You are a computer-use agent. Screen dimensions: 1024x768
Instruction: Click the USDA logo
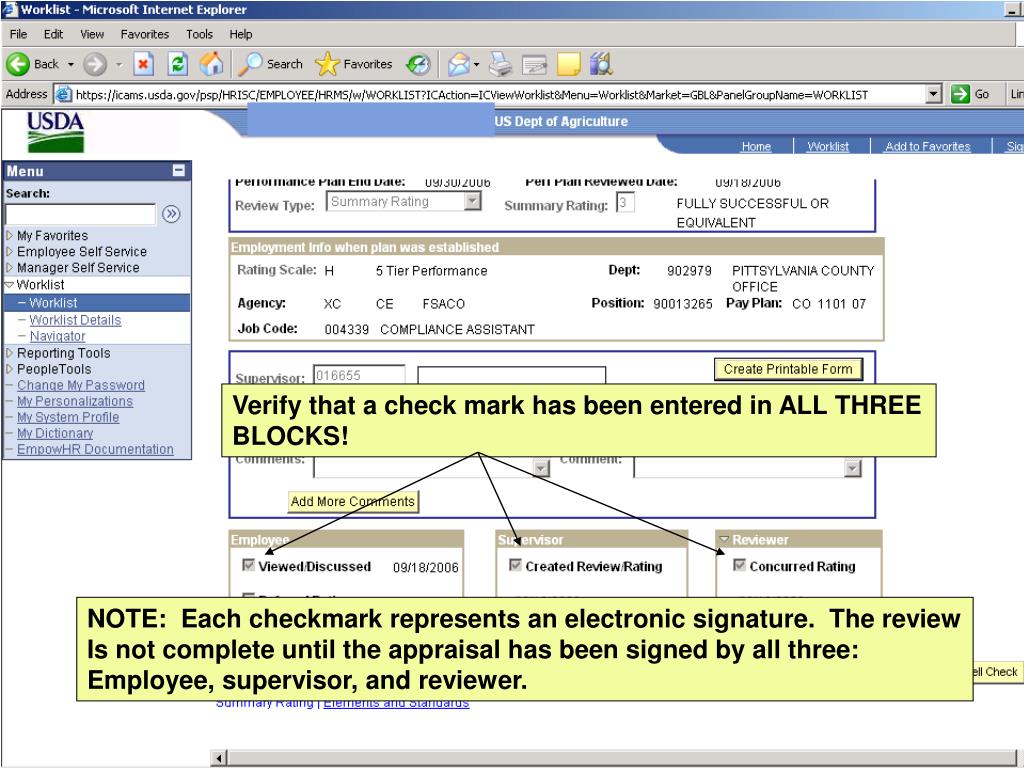[x=56, y=131]
